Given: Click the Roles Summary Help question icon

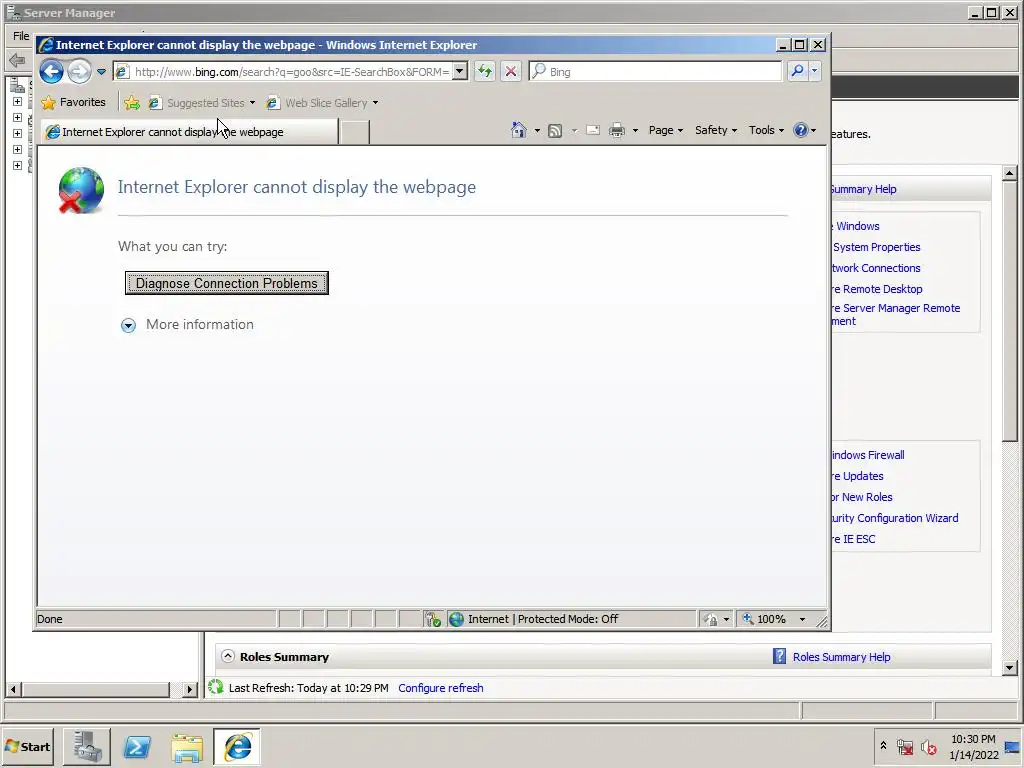Looking at the screenshot, I should (x=779, y=656).
